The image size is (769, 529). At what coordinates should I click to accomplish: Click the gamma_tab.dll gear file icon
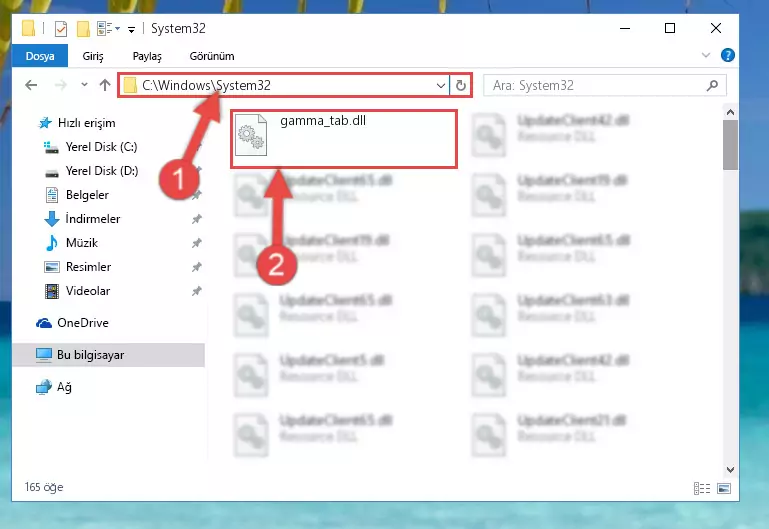(x=251, y=135)
